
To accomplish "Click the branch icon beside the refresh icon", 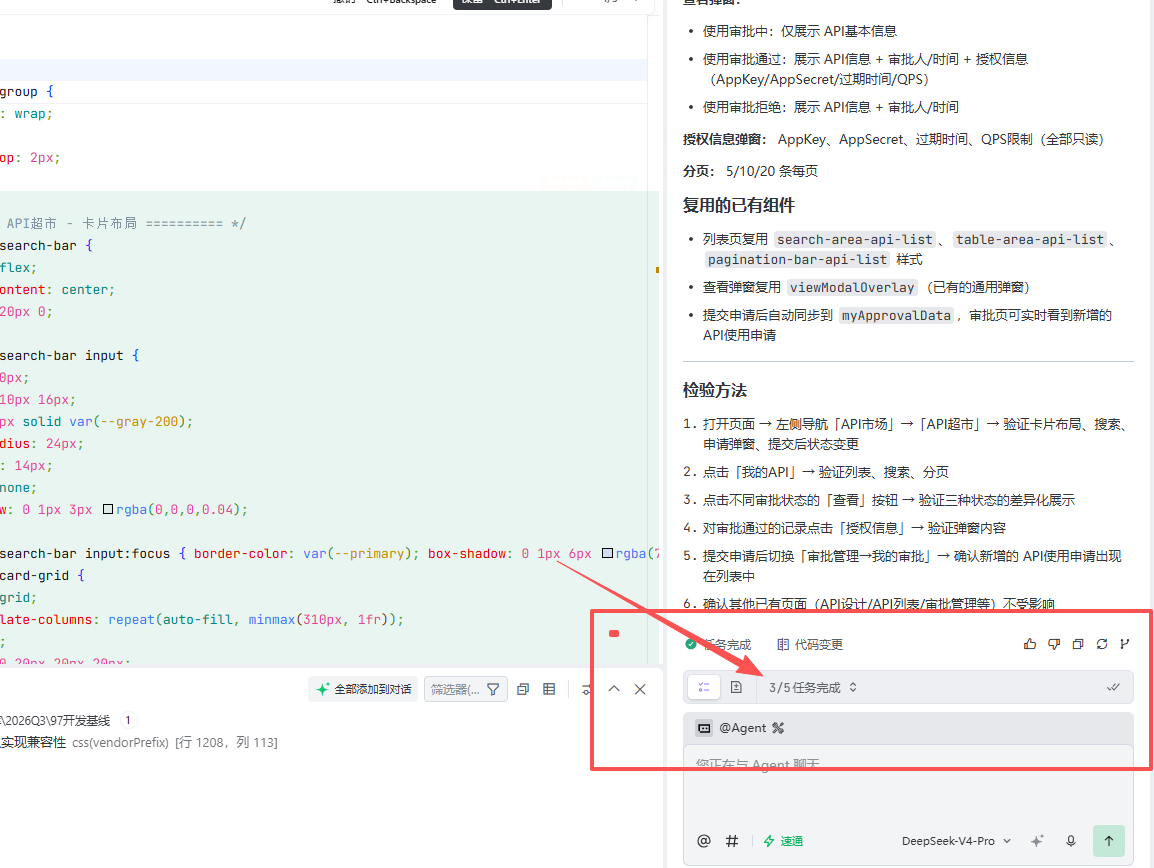I will (1125, 644).
